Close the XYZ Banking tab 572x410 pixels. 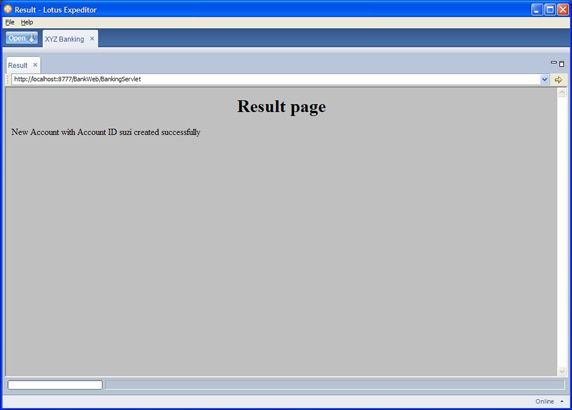click(92, 38)
